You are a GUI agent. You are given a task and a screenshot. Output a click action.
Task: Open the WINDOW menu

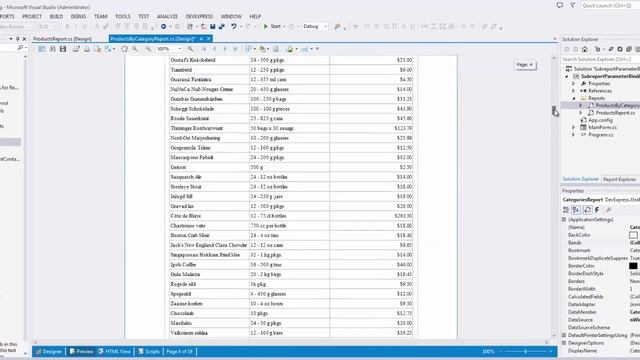pos(231,16)
